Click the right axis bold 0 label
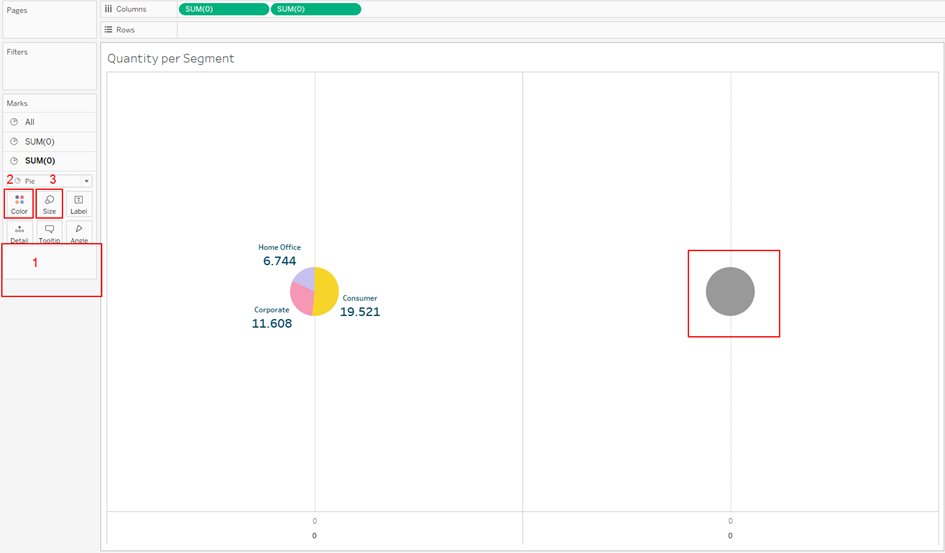The height and width of the screenshot is (553, 945). pos(730,536)
